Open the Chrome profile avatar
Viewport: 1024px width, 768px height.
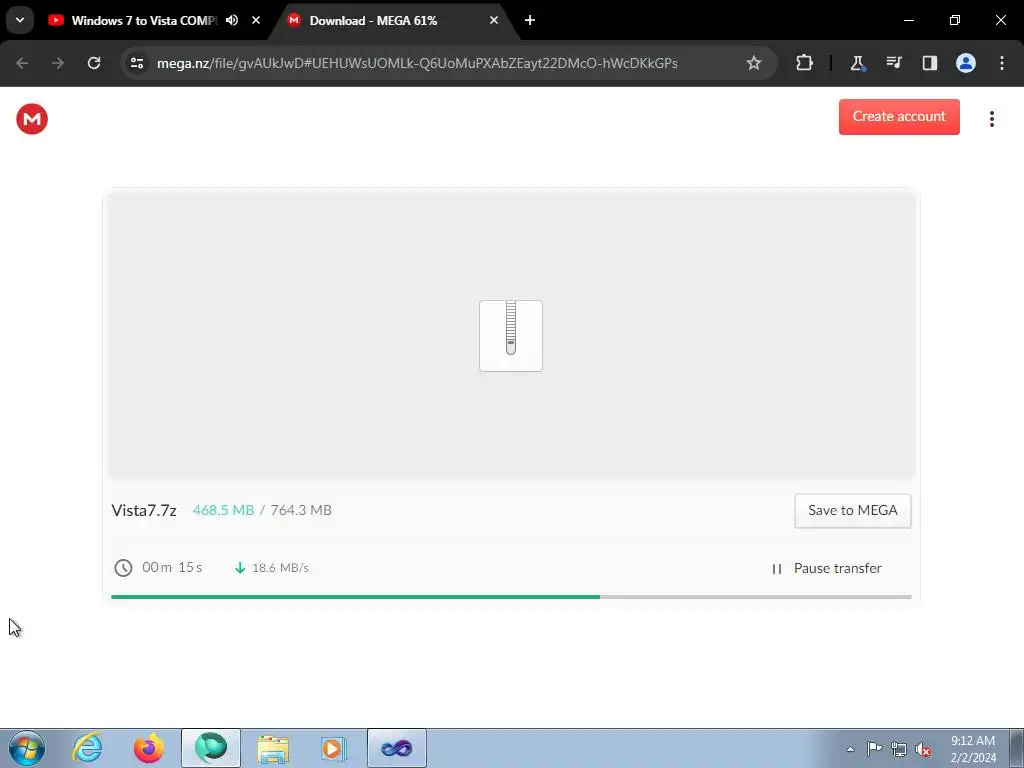pos(965,63)
